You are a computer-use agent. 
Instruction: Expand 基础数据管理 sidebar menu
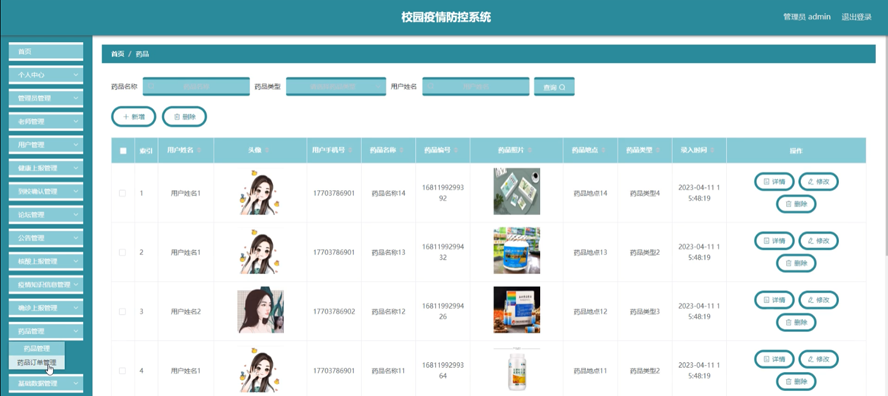(46, 384)
